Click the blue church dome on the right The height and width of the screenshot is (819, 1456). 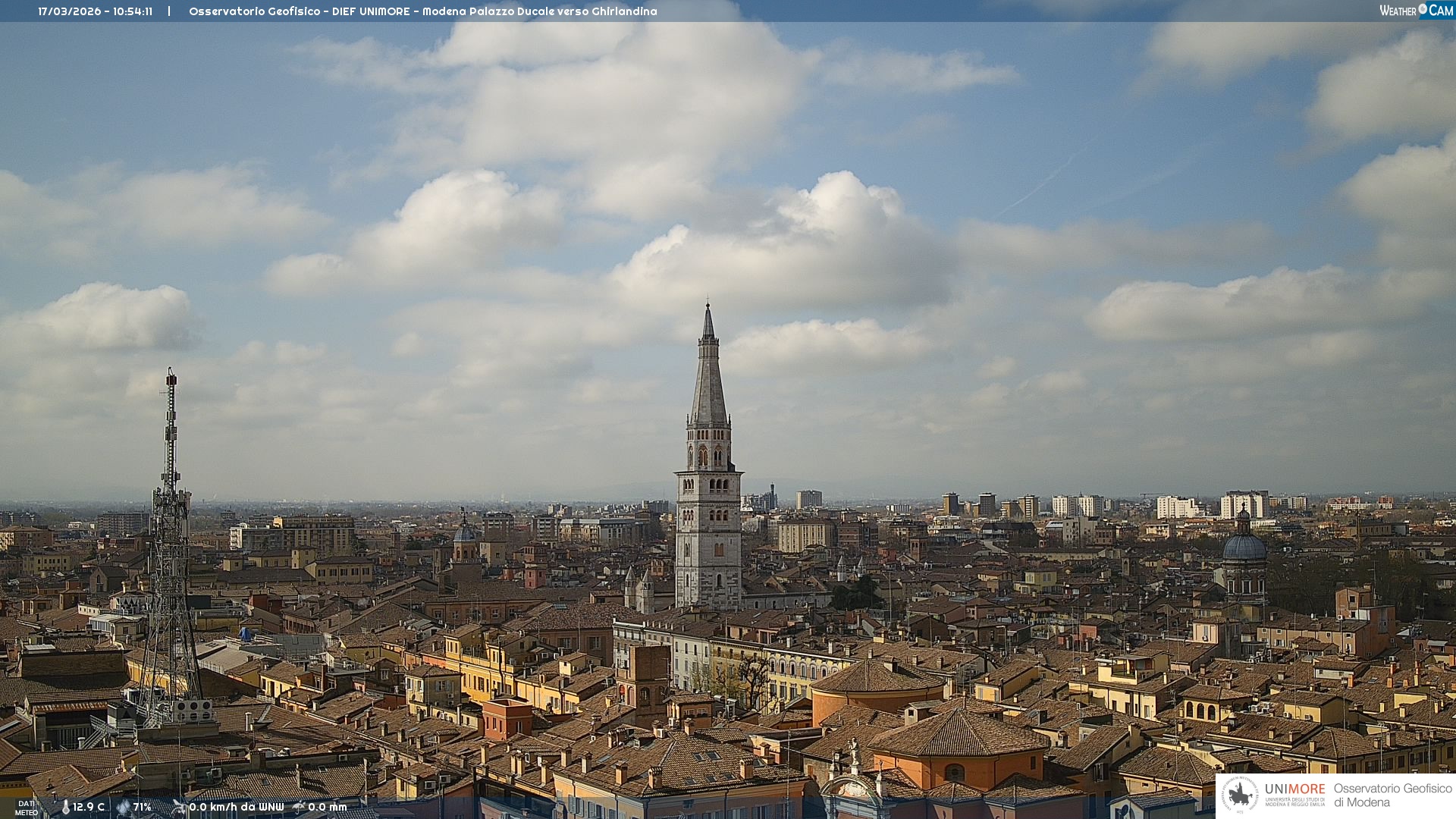point(1244,548)
